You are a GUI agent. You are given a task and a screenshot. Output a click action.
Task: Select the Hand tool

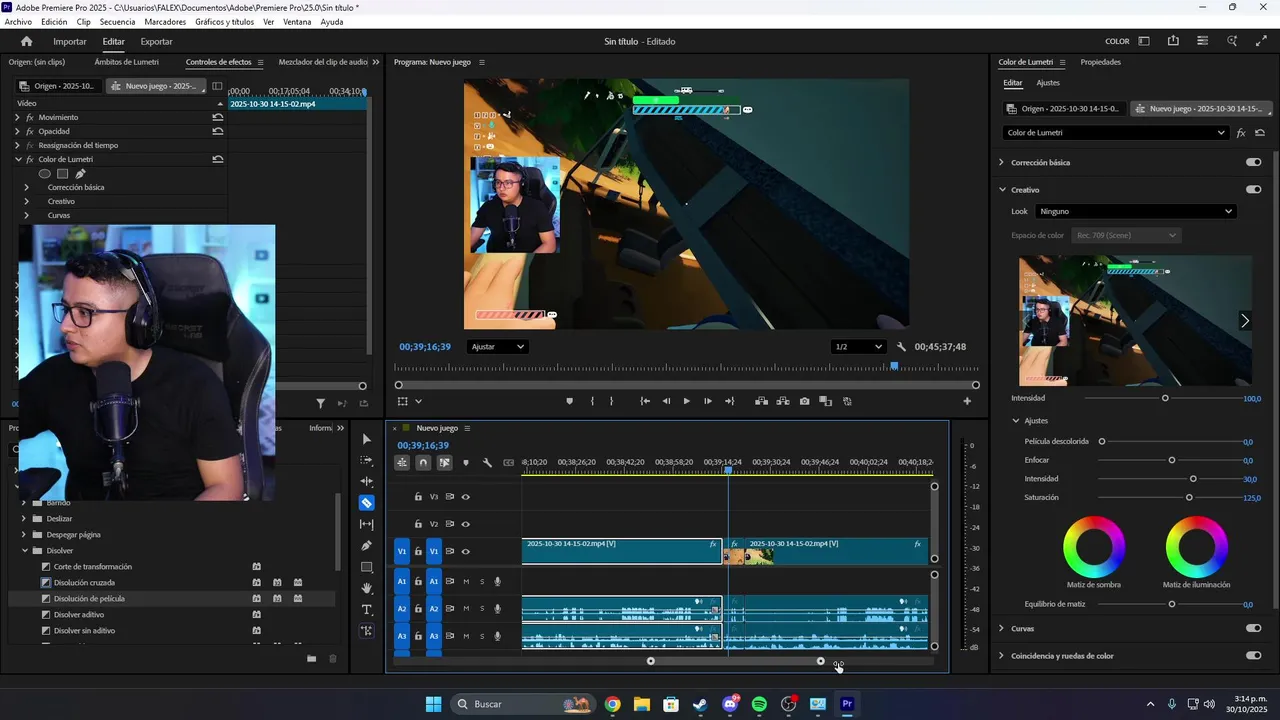(366, 588)
